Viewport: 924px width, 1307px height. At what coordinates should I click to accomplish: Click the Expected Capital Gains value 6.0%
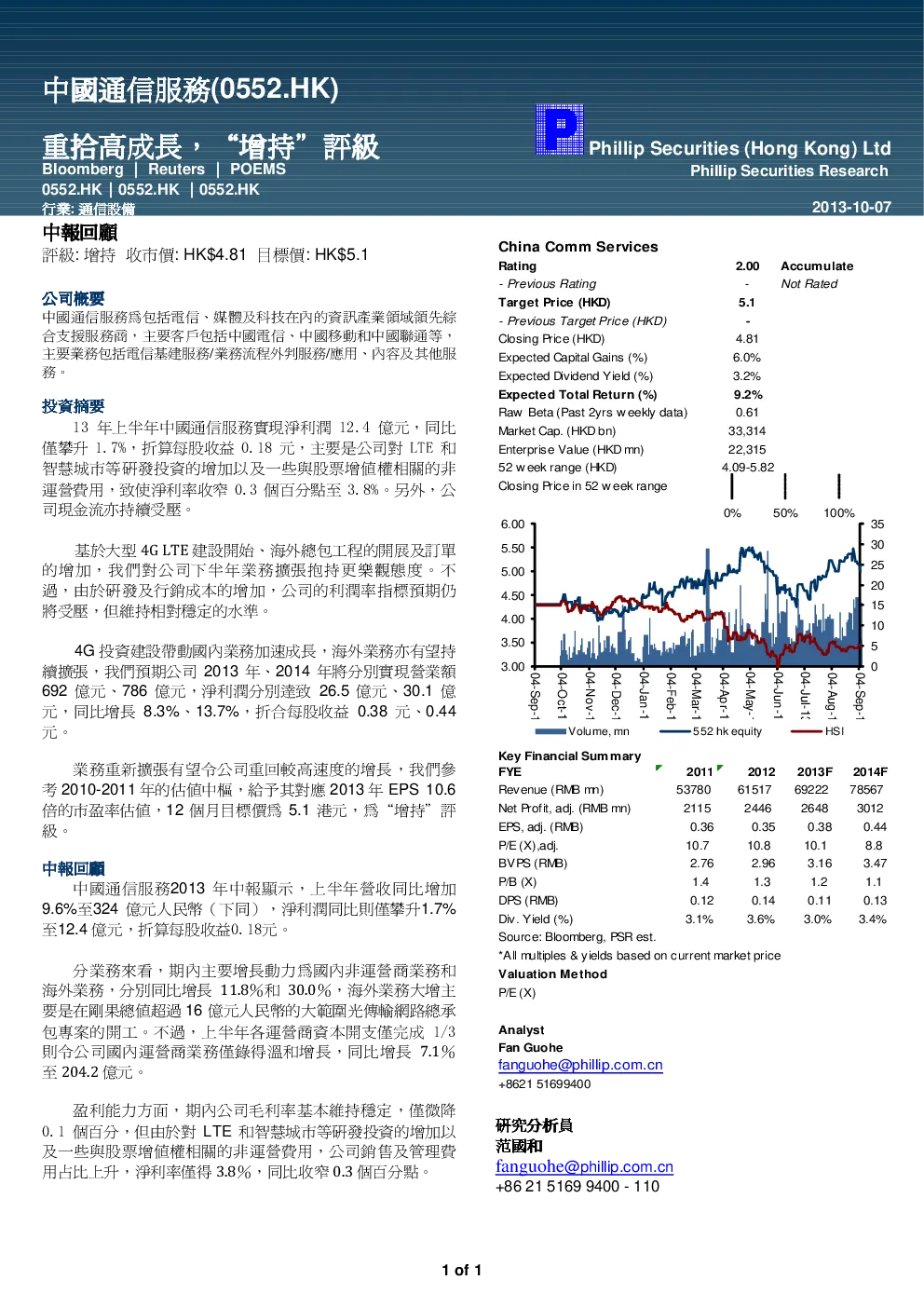coord(747,358)
